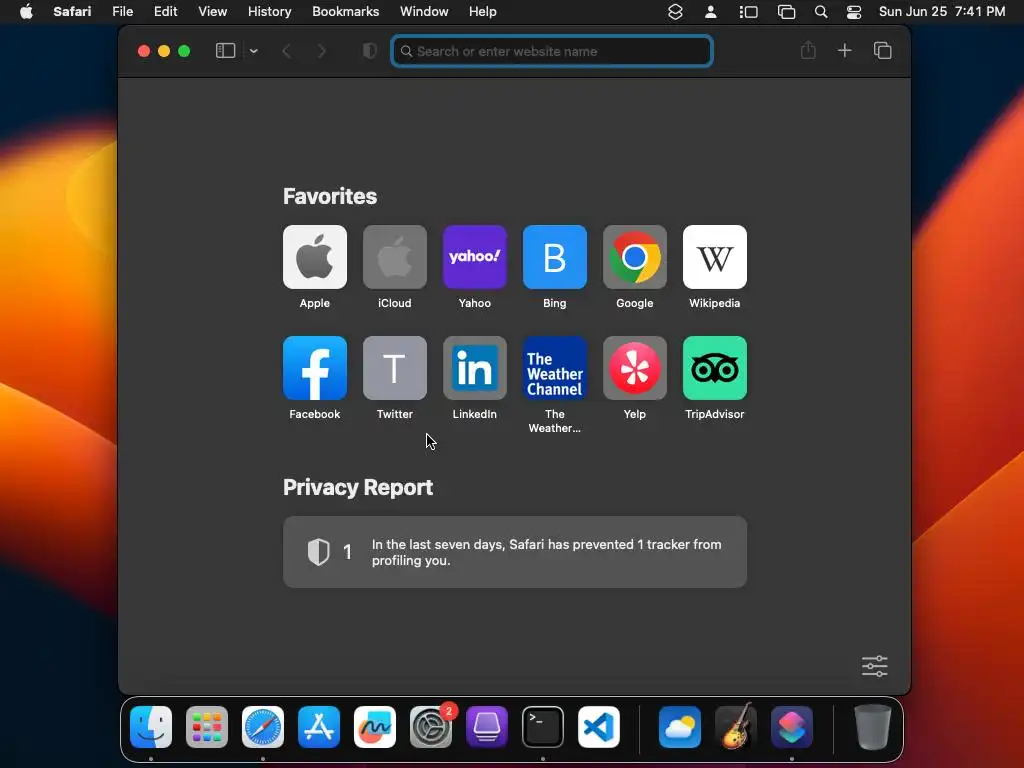This screenshot has height=768, width=1024.
Task: Click the Share button in toolbar
Action: pyautogui.click(x=808, y=50)
